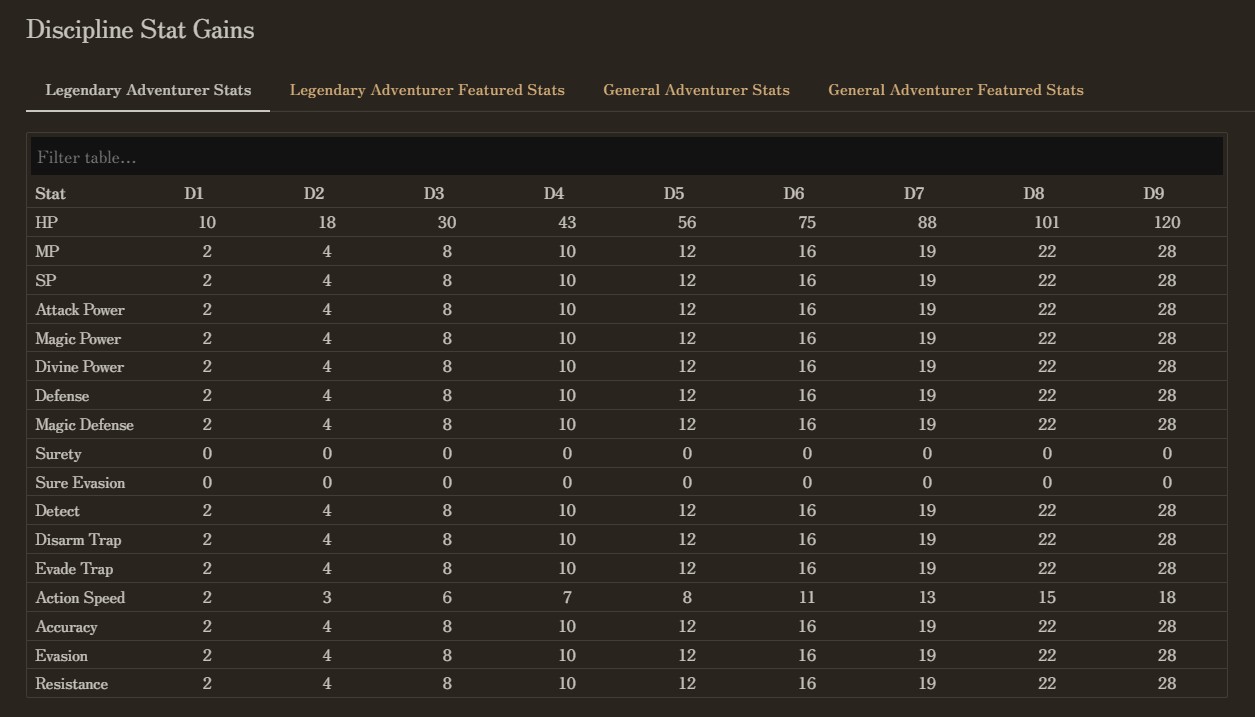1255x717 pixels.
Task: Open General Adventurer Featured Stats tab
Action: pyautogui.click(x=956, y=90)
